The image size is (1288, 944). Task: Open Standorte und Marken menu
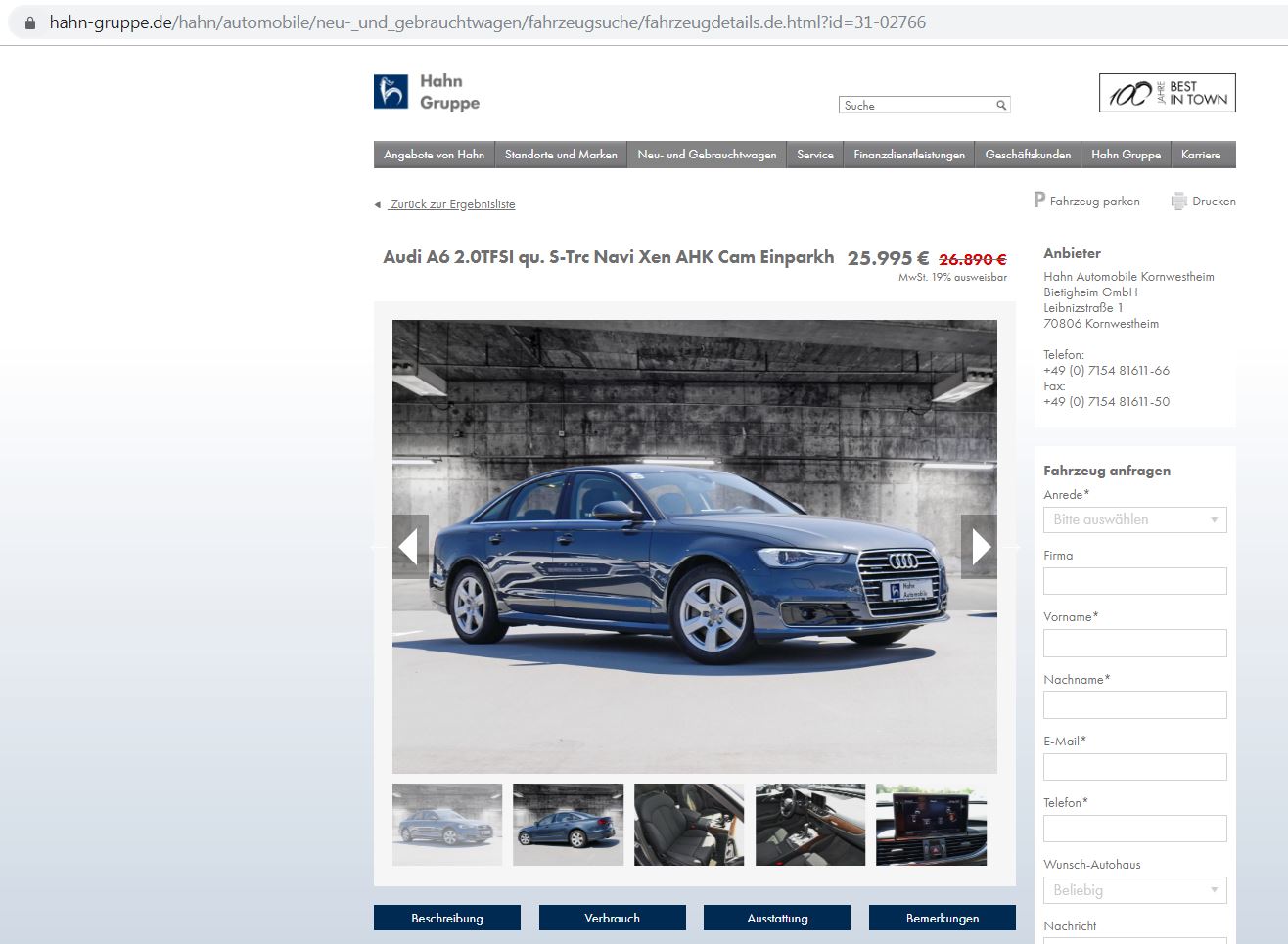561,155
